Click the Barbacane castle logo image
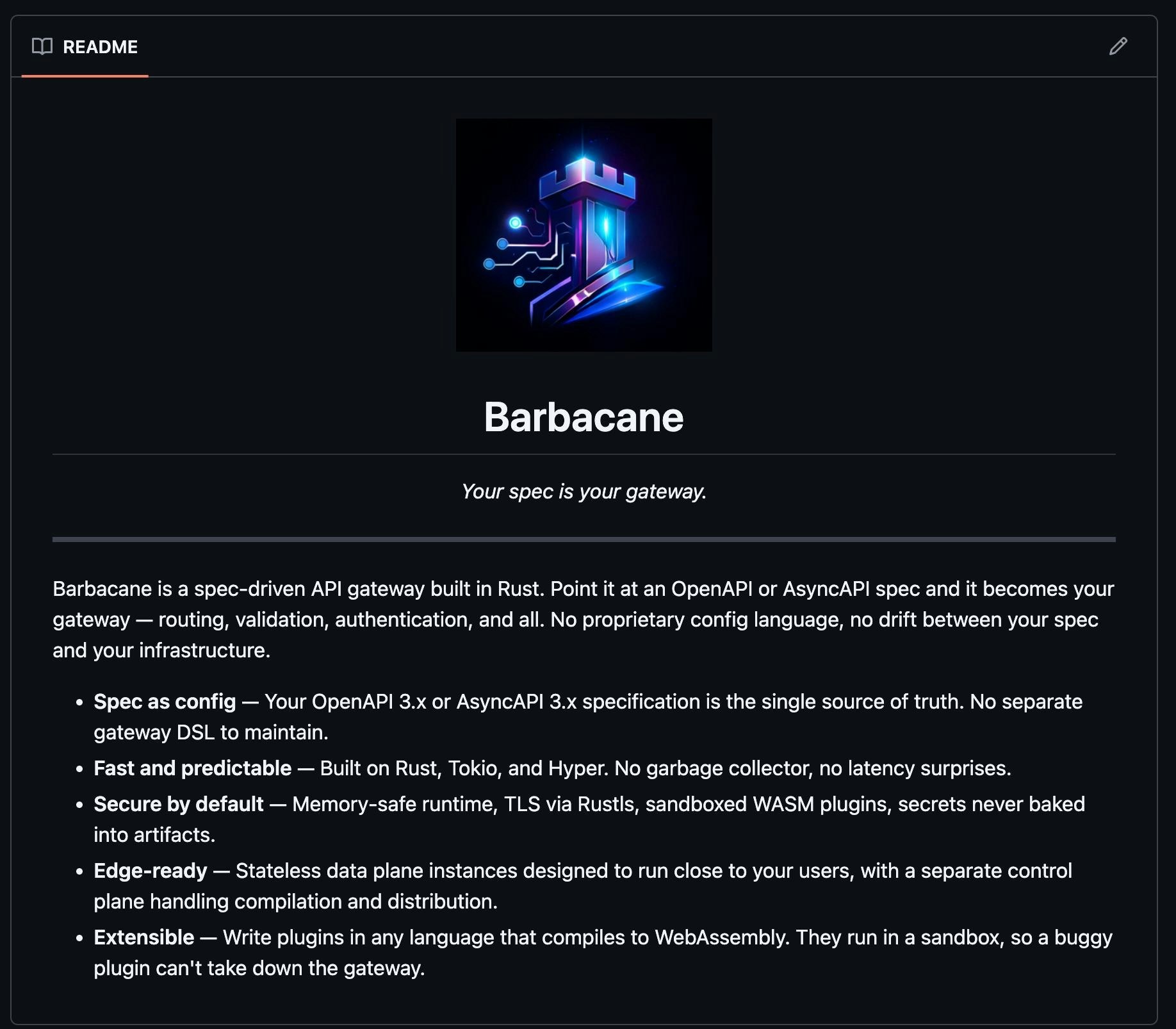This screenshot has width=1176, height=1029. (x=584, y=234)
